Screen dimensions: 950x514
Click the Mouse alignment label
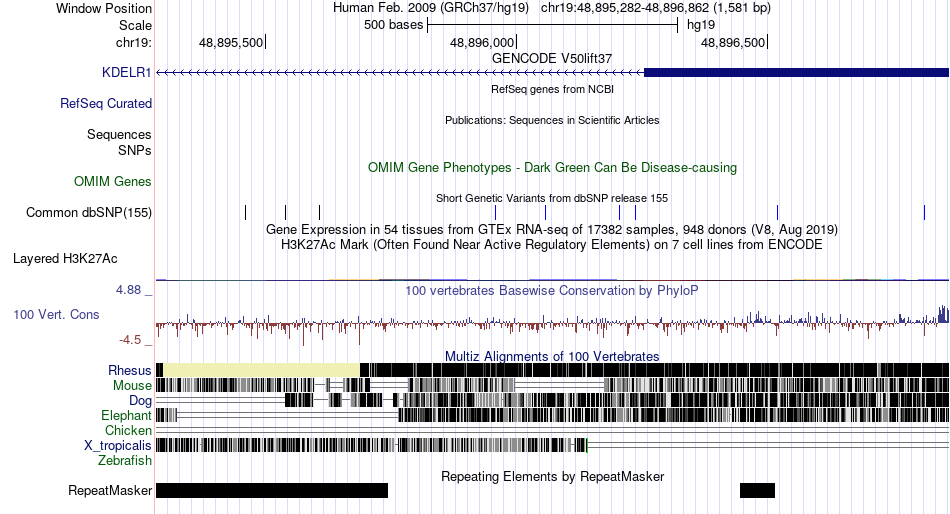point(132,386)
